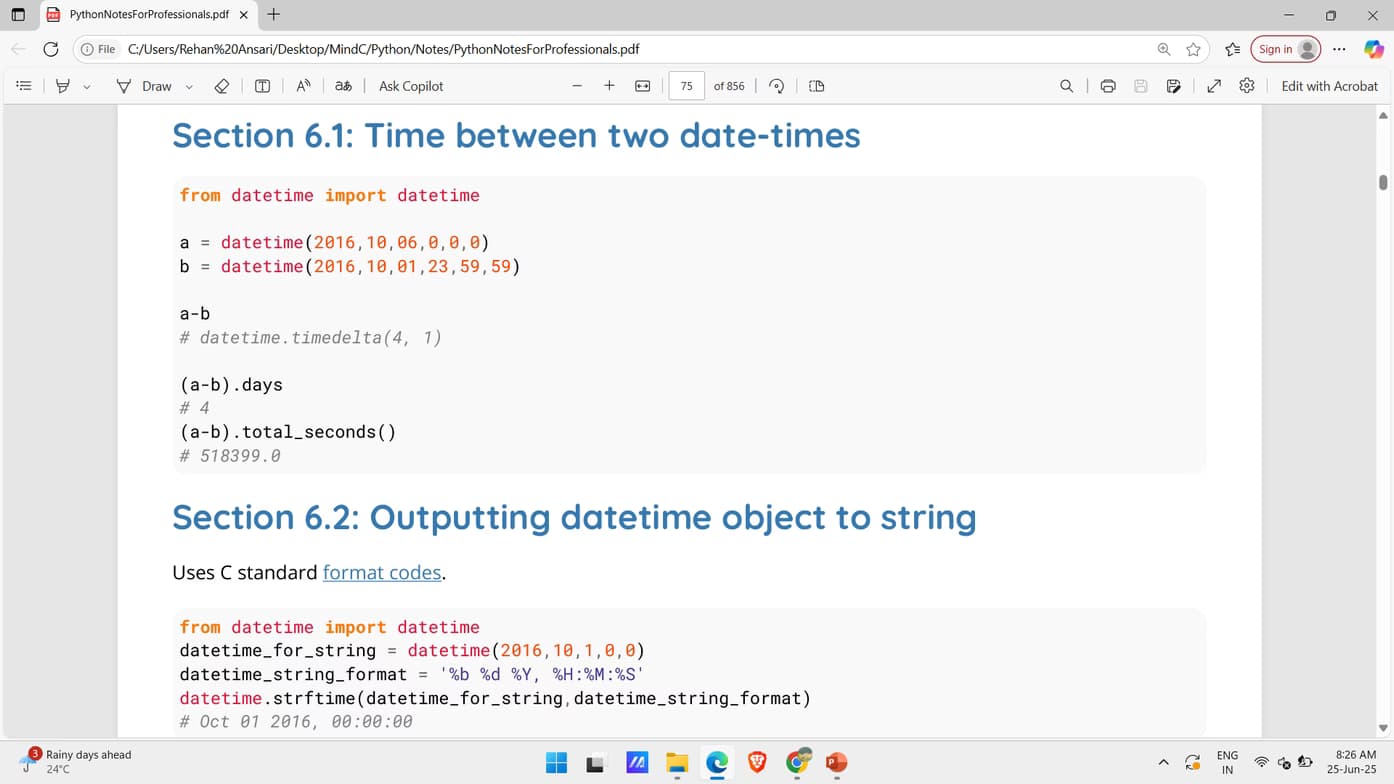Click Ask Copilot in PDF toolbar
This screenshot has width=1394, height=784.
410,86
